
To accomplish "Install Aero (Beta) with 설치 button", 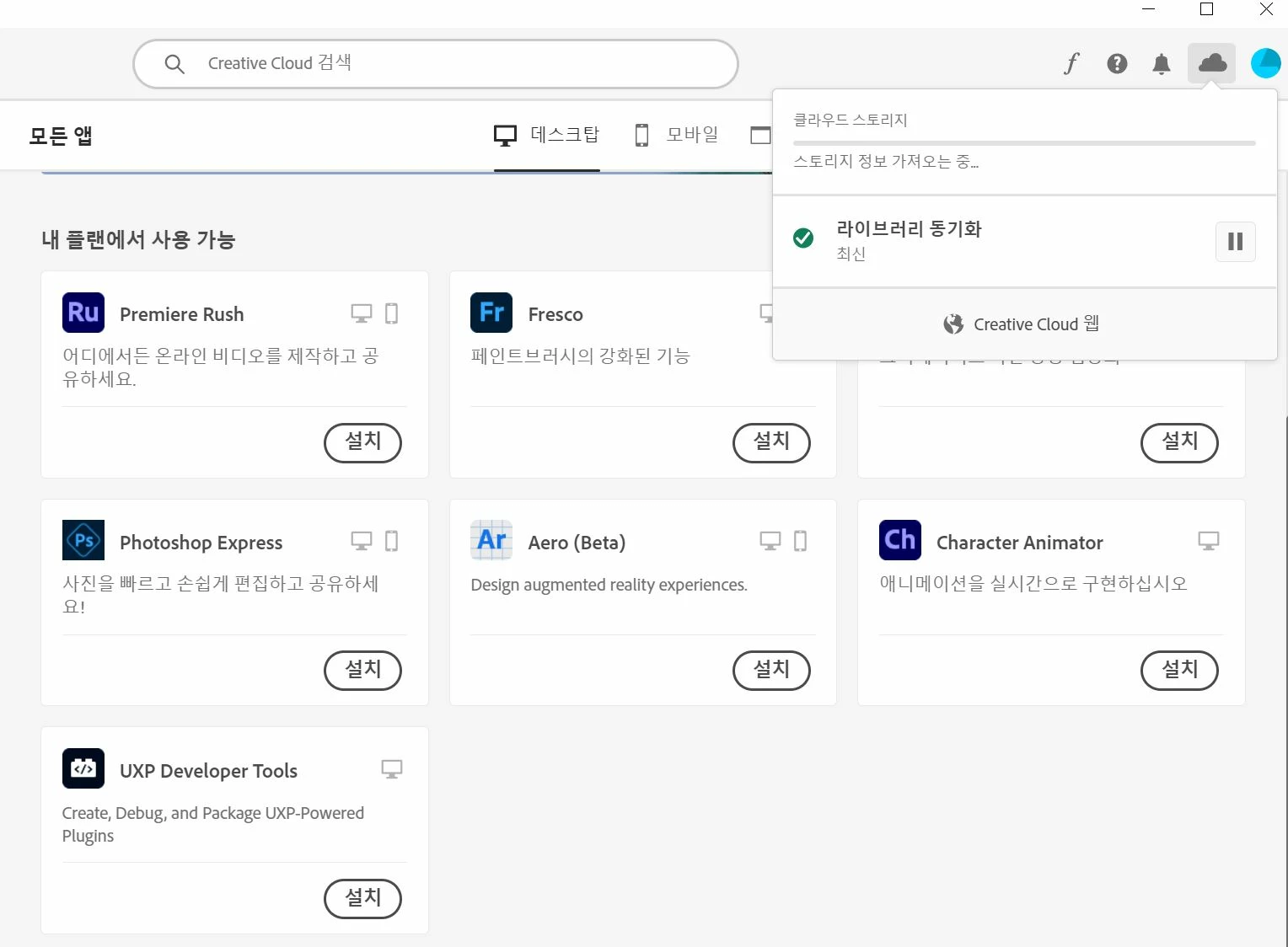I will tap(771, 671).
